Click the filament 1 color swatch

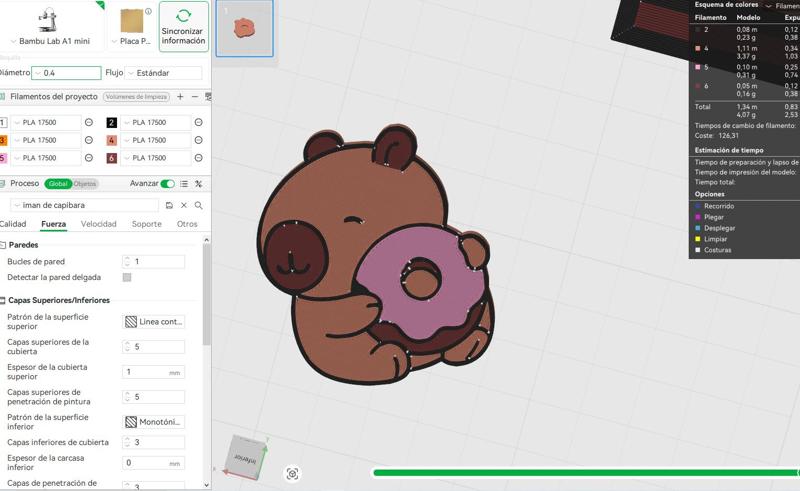point(3,122)
